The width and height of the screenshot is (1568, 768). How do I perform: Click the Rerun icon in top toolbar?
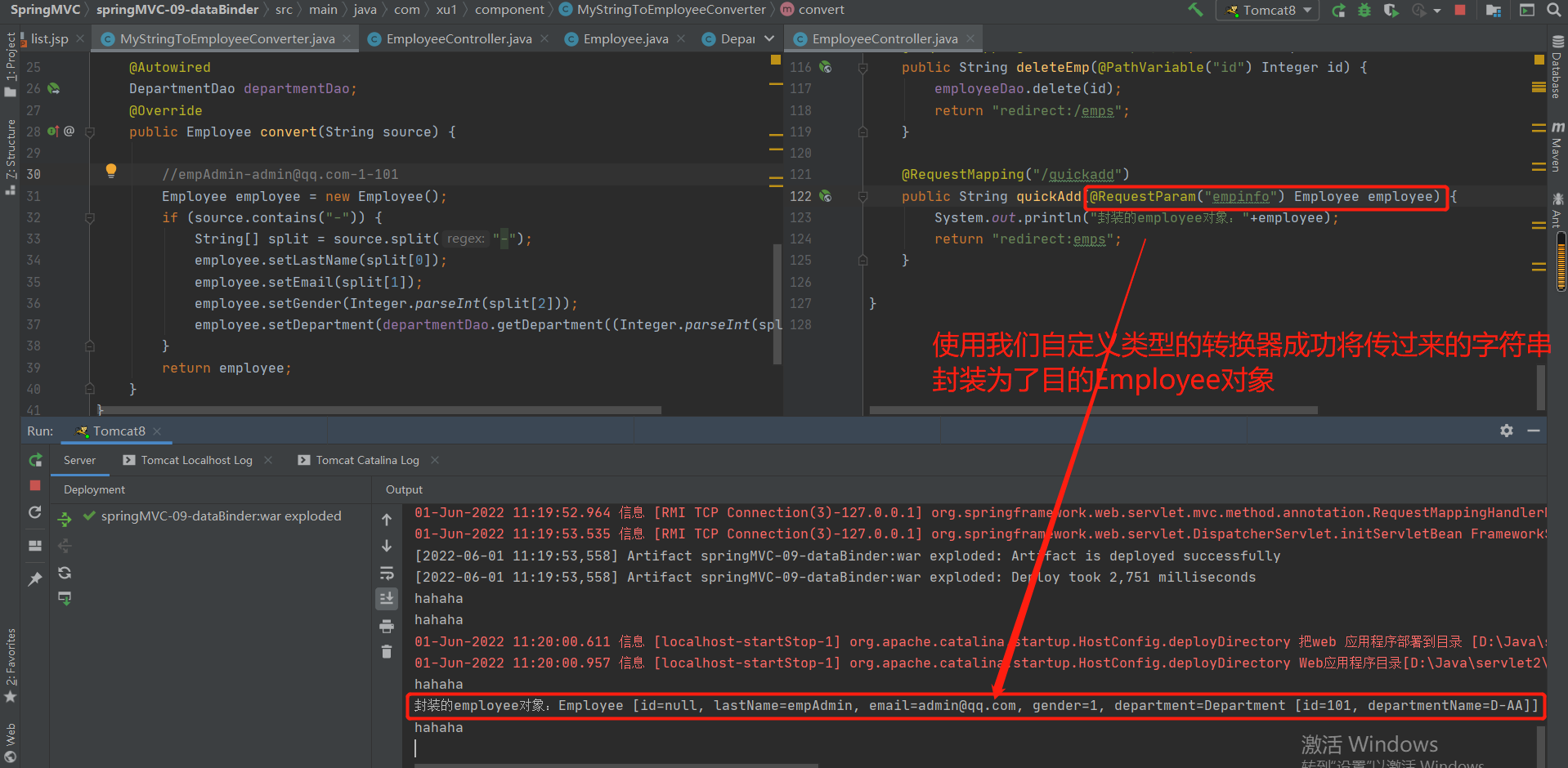[x=1338, y=10]
